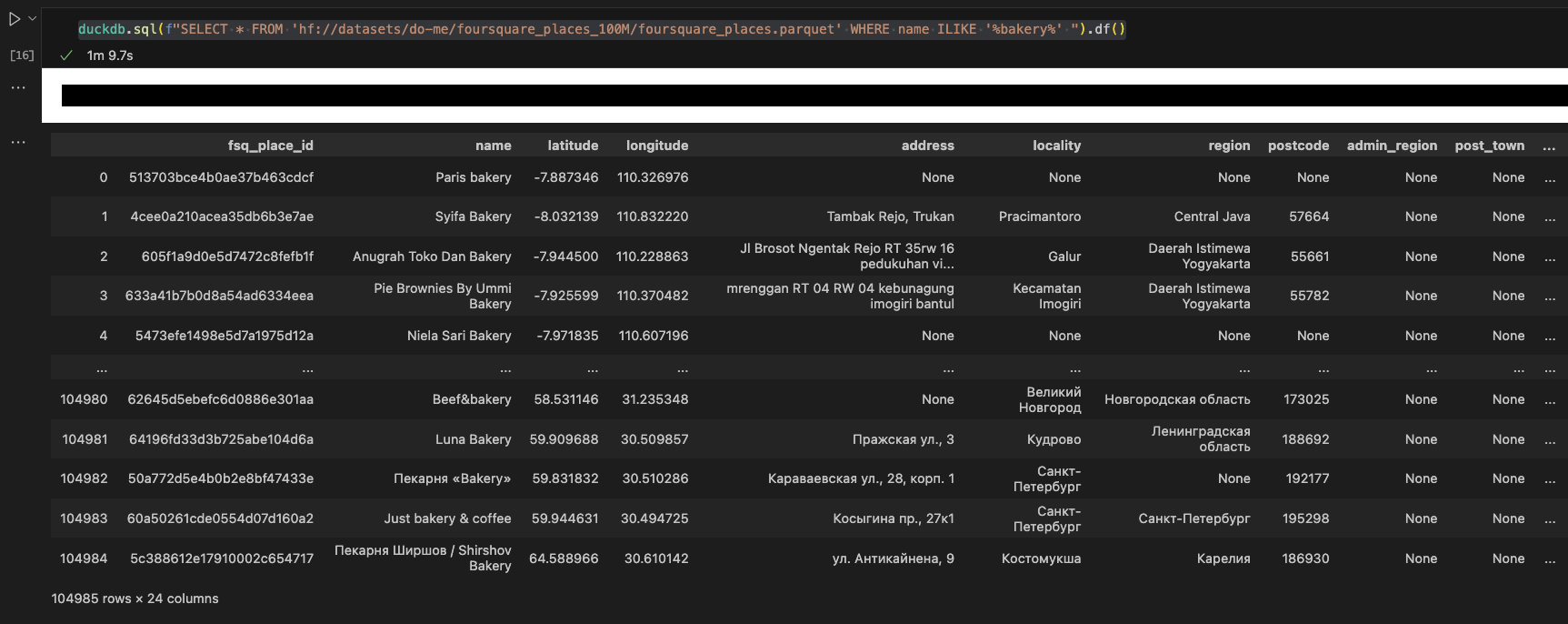Click the address column header
The height and width of the screenshot is (624, 1568).
click(x=927, y=146)
